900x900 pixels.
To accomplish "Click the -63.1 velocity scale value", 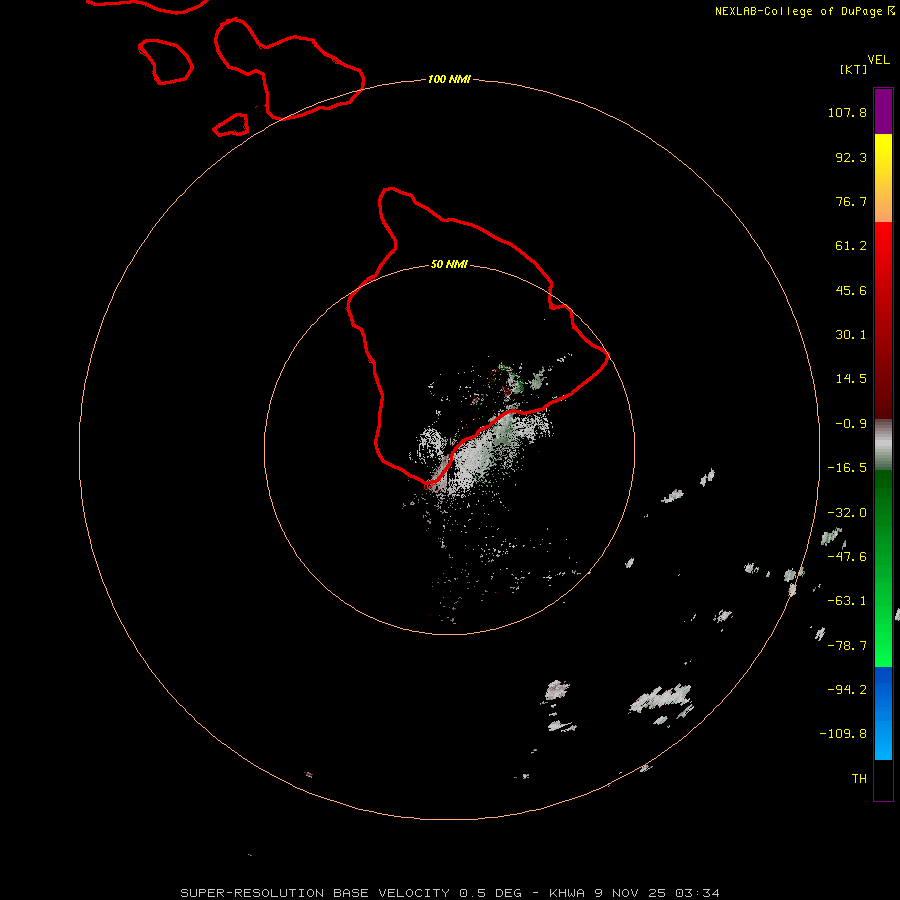I will [x=847, y=601].
